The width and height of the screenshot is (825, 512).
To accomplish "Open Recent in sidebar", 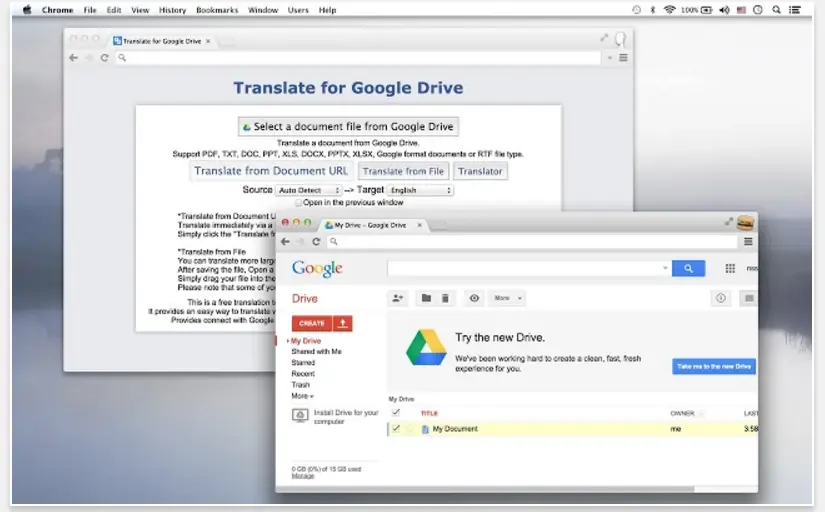I will pos(303,374).
